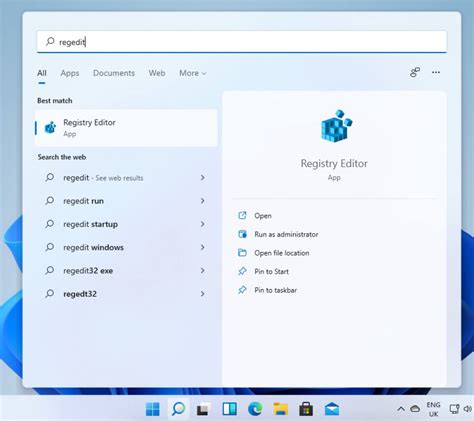474x421 pixels.
Task: Click the network tray icon
Action: coord(454,409)
